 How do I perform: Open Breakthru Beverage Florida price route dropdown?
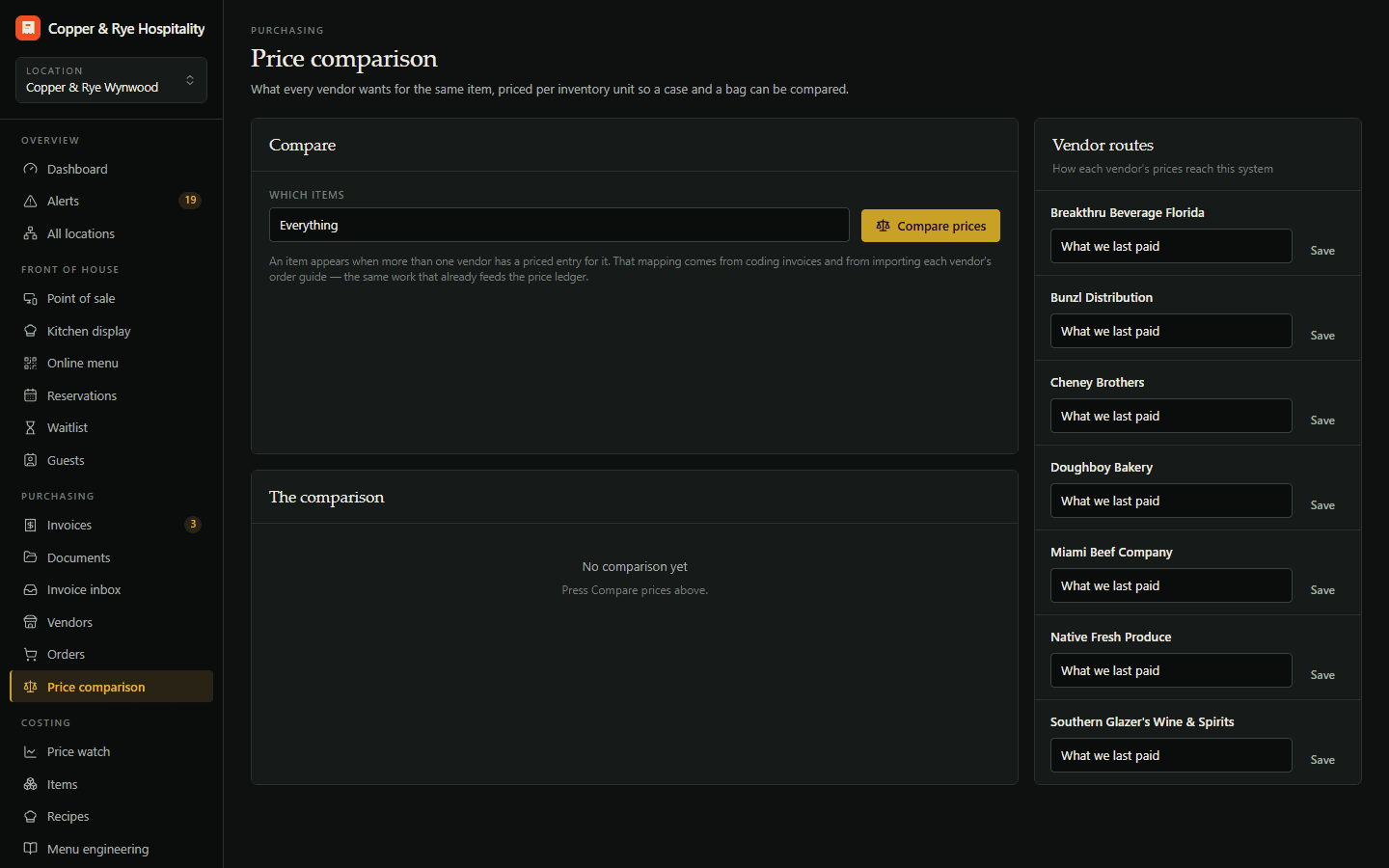click(1171, 246)
